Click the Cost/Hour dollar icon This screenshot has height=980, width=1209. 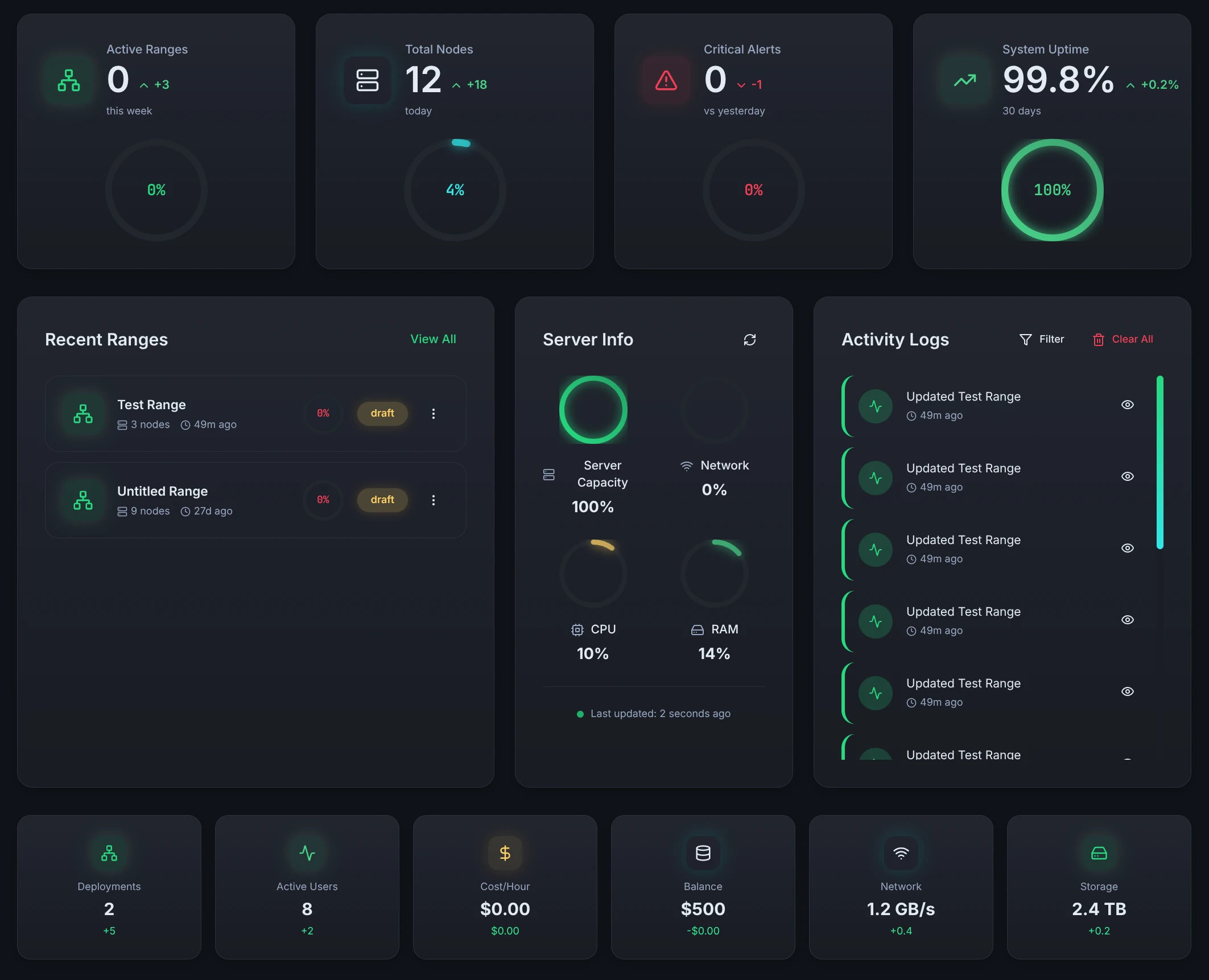[x=505, y=853]
